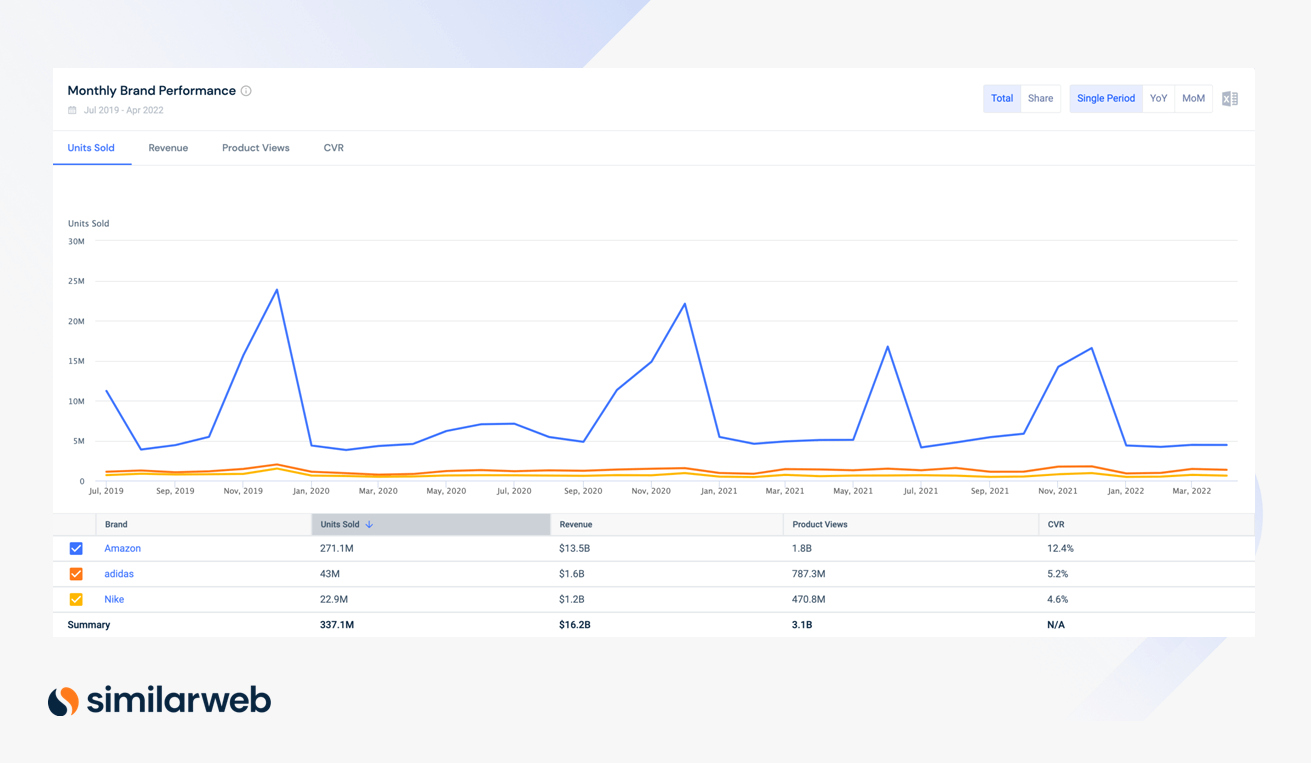
Task: Uncheck the Amazon brand checkbox
Action: 76,548
